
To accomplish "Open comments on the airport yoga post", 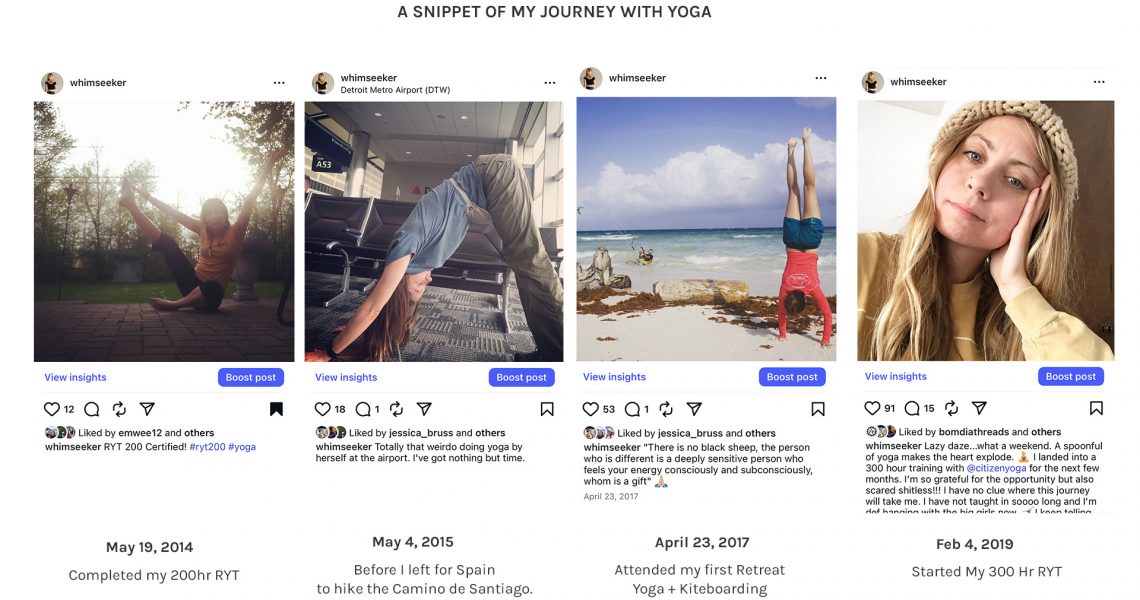I will 363,409.
